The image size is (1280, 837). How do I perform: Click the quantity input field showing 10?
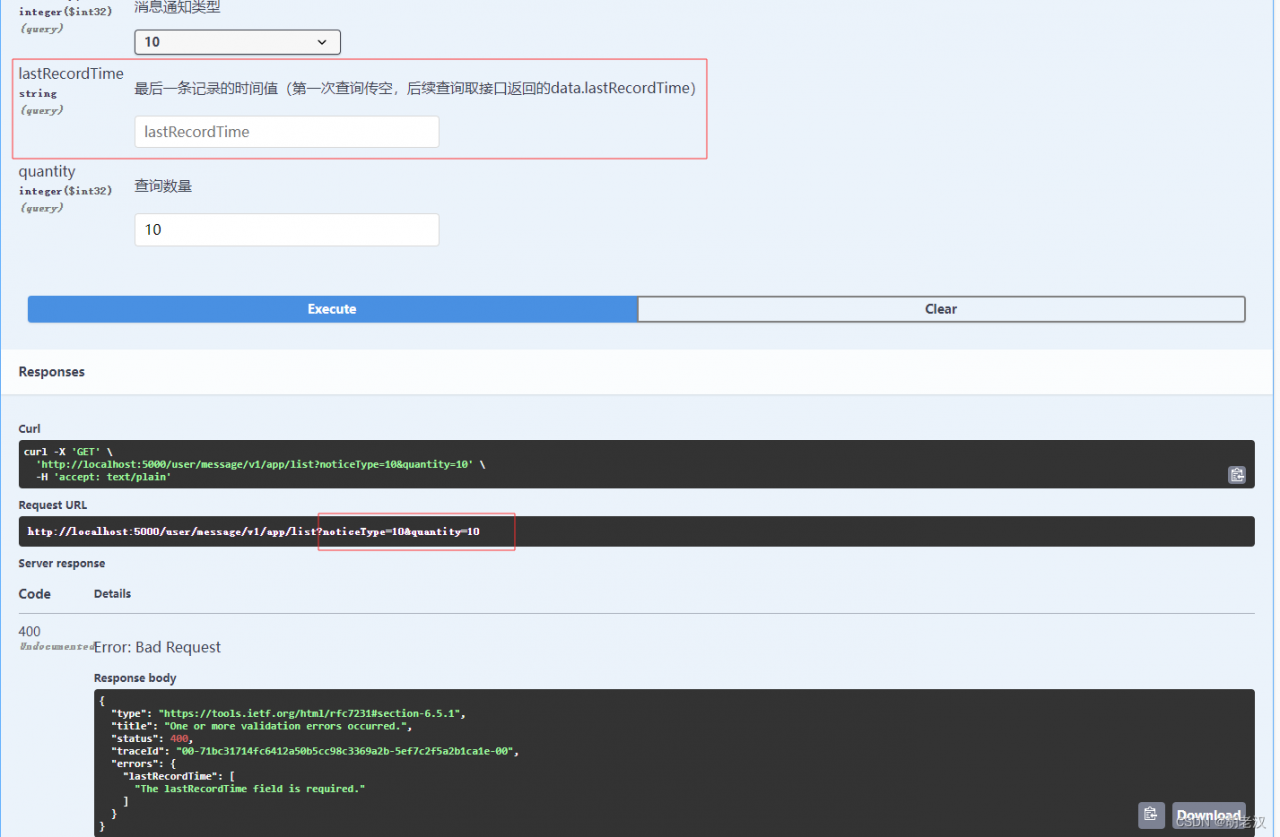coord(286,229)
